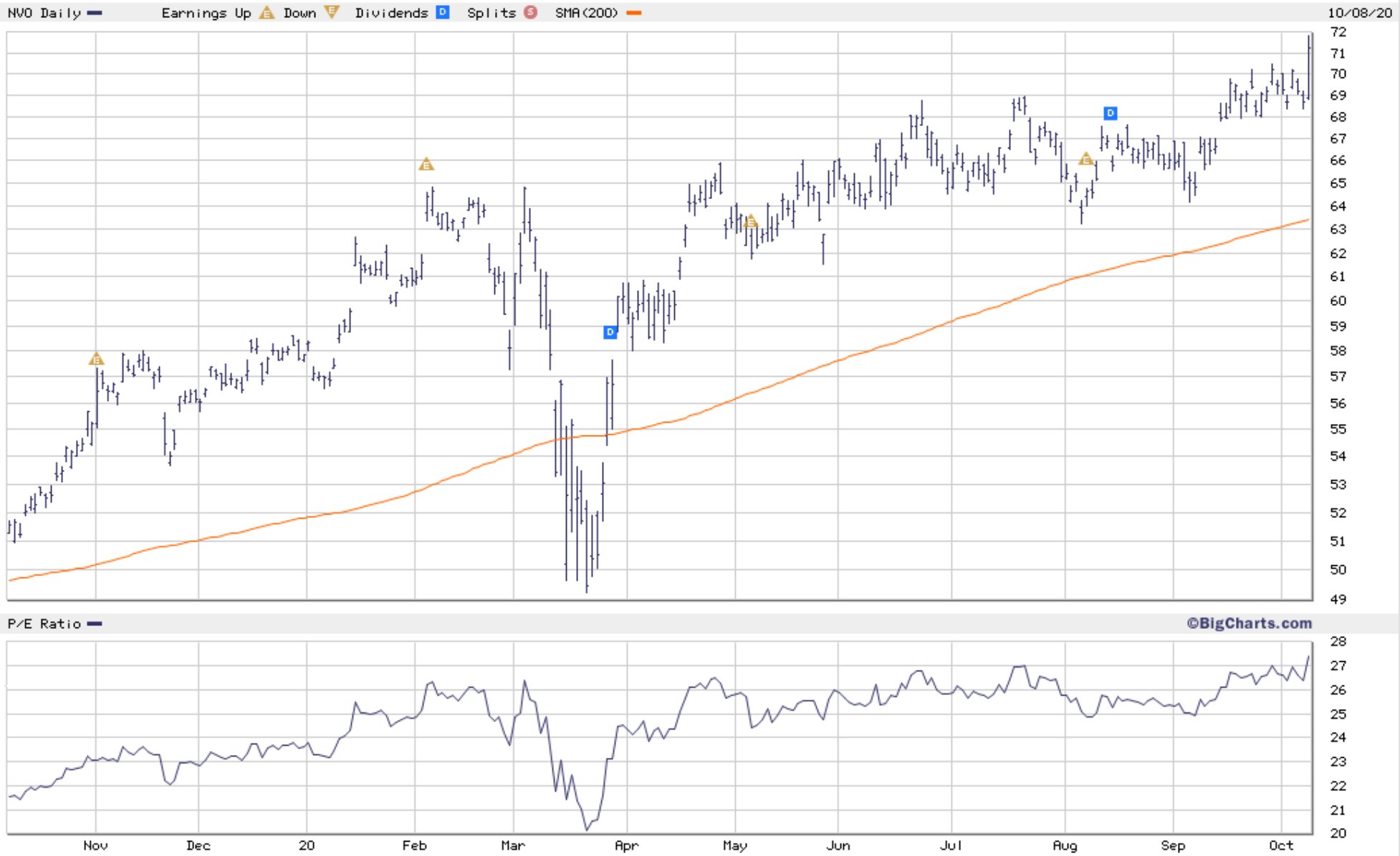Click the 72 price axis label
Image resolution: width=1400 pixels, height=856 pixels.
[x=1338, y=32]
